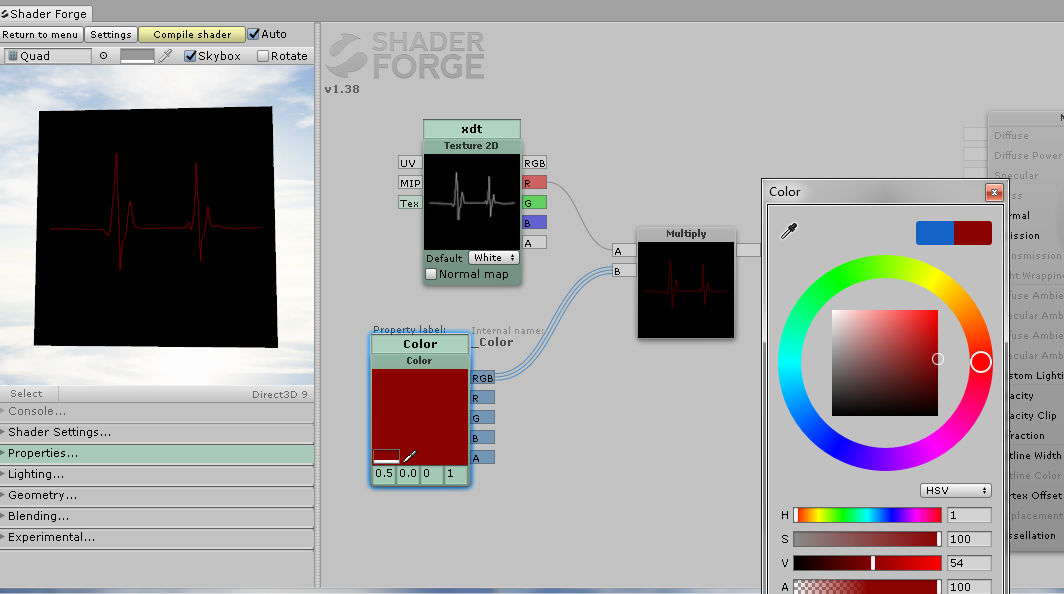Click the RGB output connector of the xdt texture node
1064x594 pixels.
[x=534, y=163]
